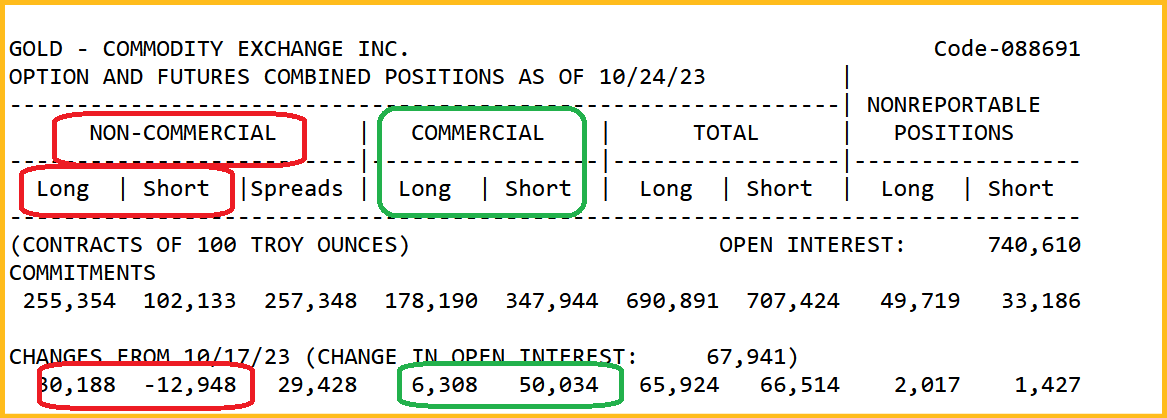
Task: Click the Code-088691 text
Action: [x=1007, y=49]
